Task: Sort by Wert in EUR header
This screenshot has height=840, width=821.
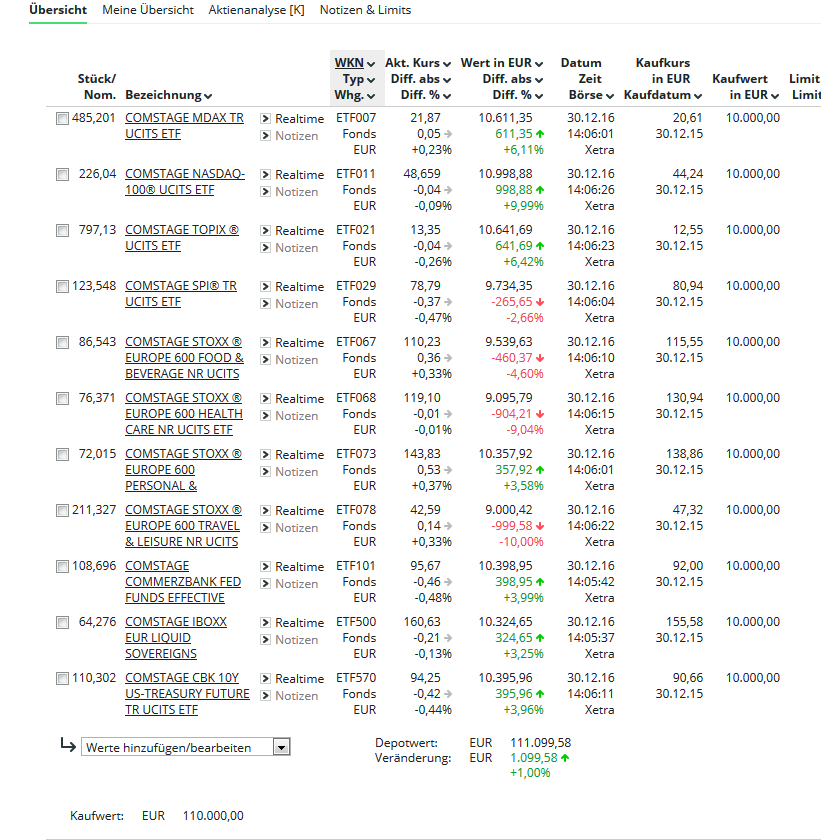Action: pos(502,63)
